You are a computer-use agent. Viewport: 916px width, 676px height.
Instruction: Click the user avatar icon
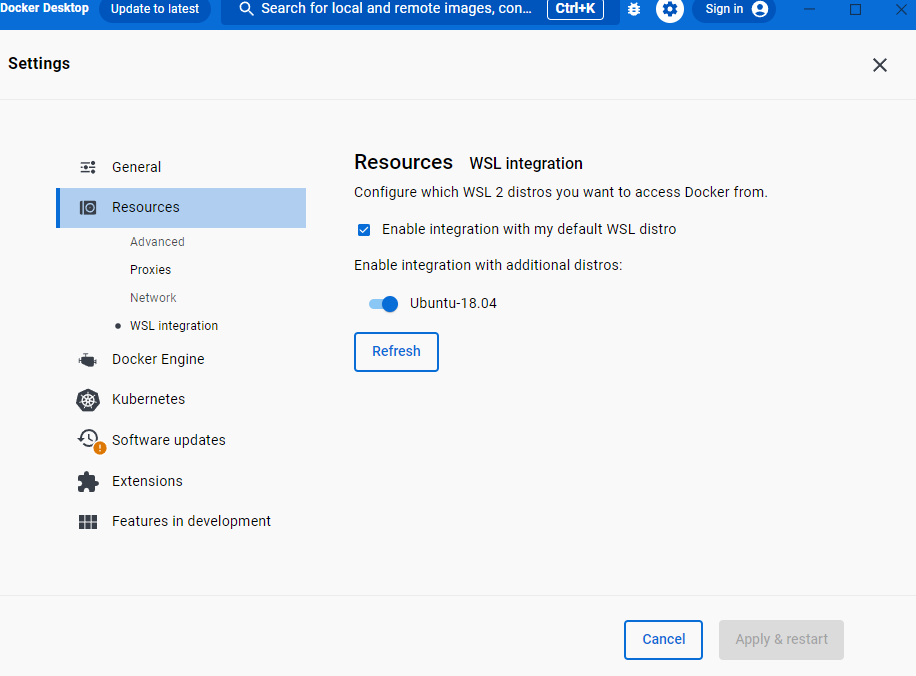pos(759,9)
